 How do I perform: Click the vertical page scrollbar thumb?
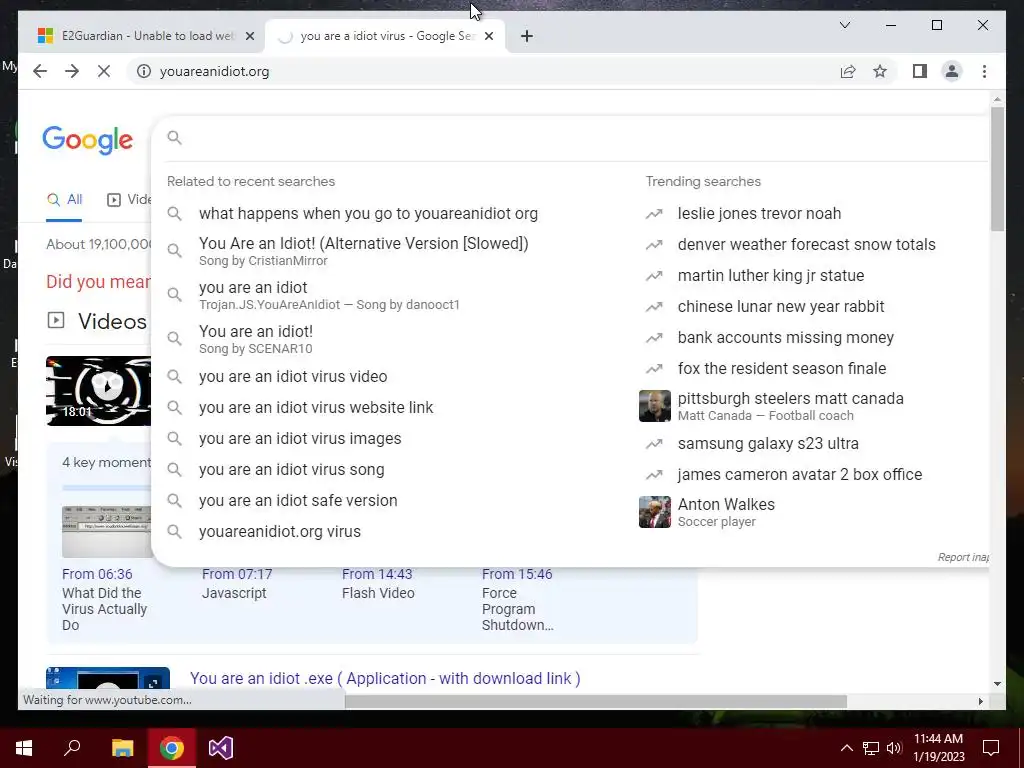pos(997,168)
